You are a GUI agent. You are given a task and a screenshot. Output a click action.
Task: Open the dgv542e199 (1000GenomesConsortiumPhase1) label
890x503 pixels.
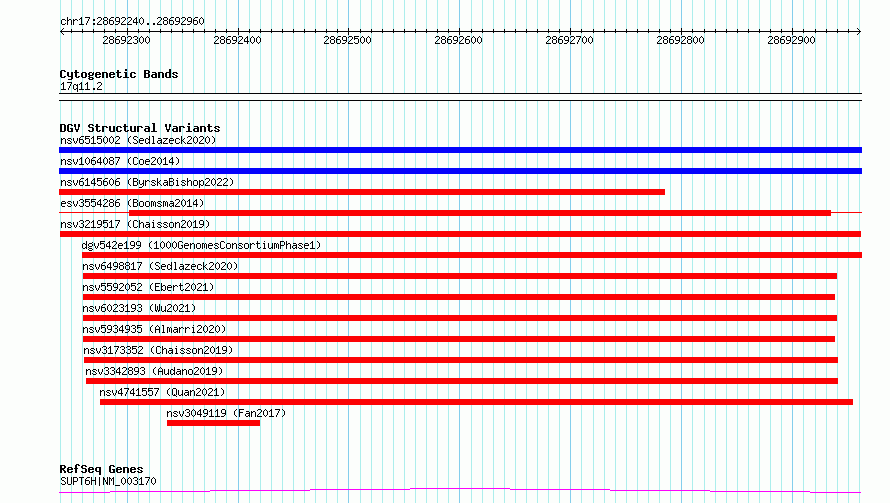(x=201, y=245)
